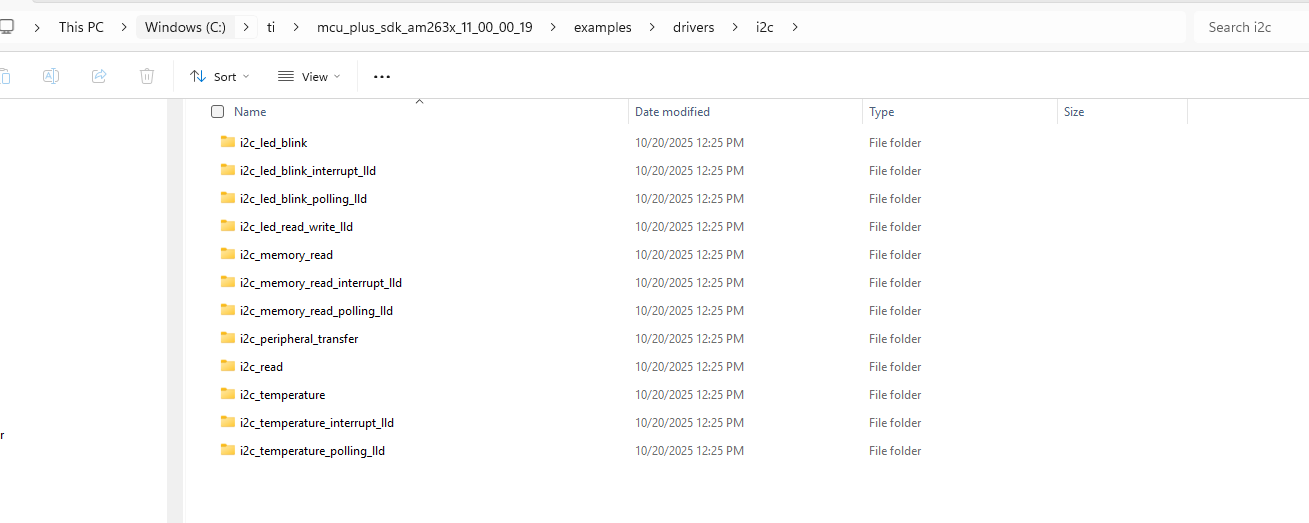Click the i2c_led_blink folder icon
This screenshot has width=1309, height=523.
[x=228, y=142]
